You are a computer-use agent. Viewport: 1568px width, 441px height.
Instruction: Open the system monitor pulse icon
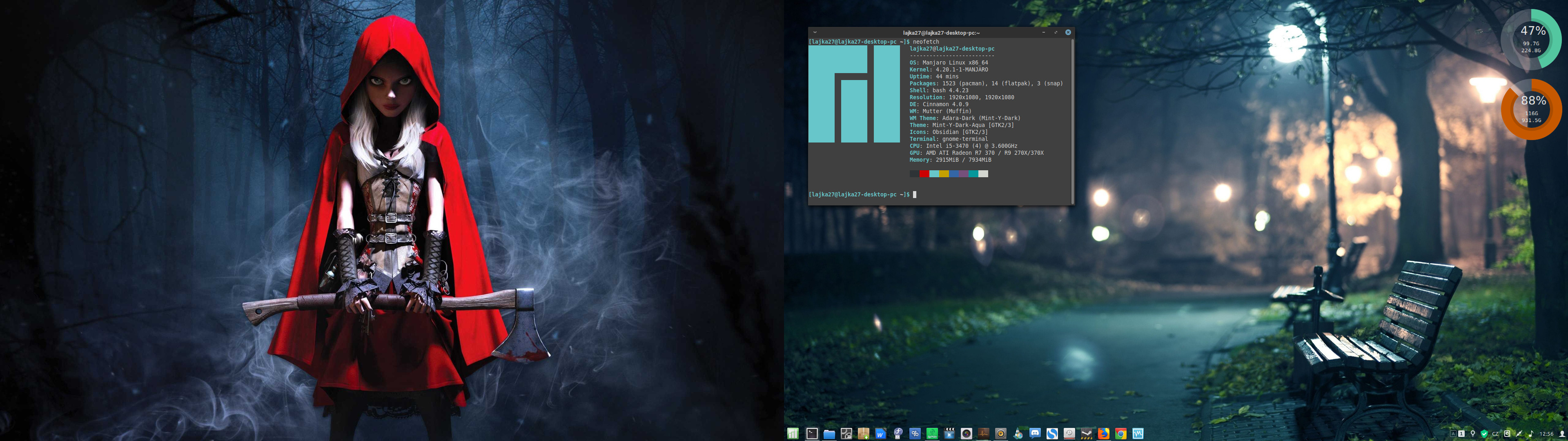[983, 434]
